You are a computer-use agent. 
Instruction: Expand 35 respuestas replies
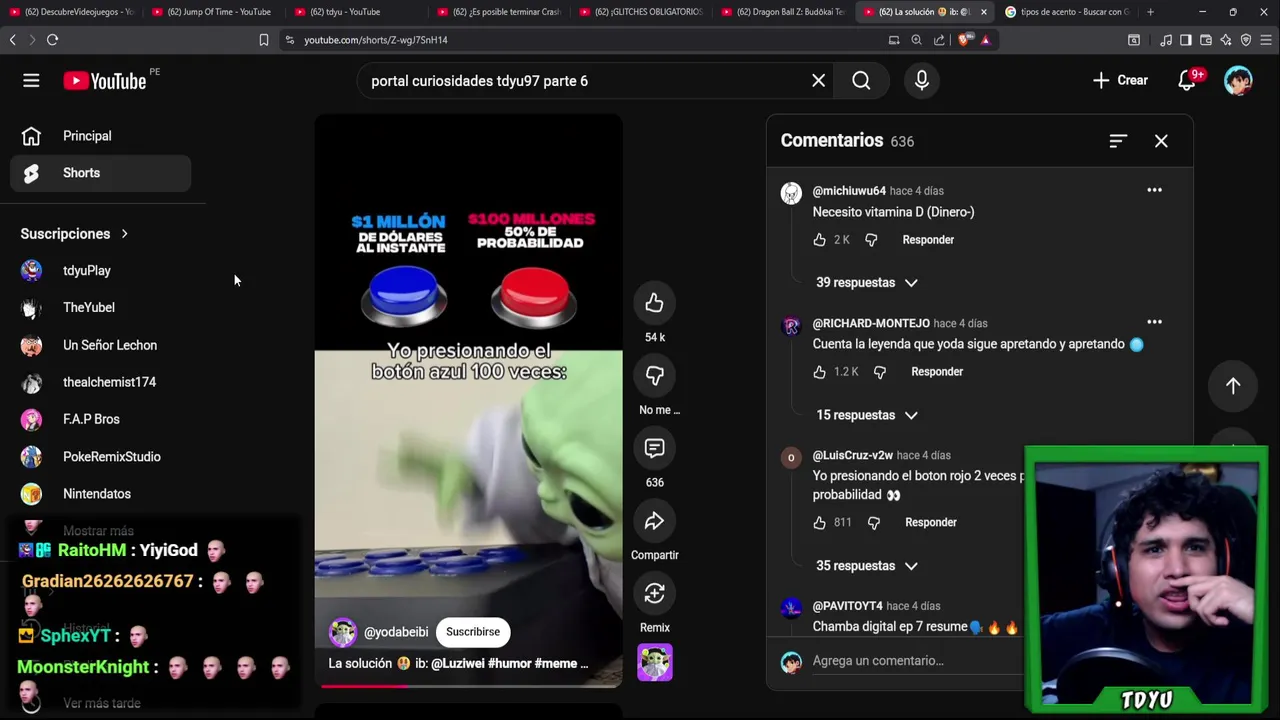click(866, 566)
